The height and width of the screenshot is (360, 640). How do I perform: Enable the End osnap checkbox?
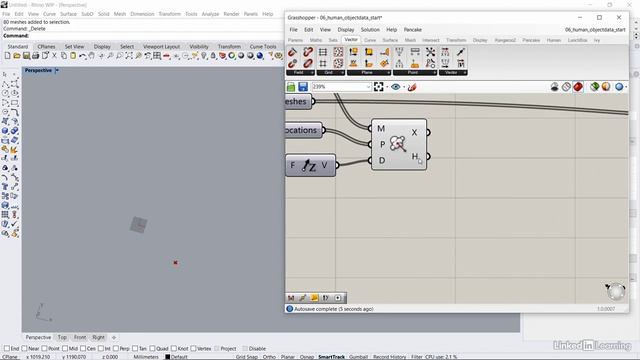pyautogui.click(x=7, y=349)
